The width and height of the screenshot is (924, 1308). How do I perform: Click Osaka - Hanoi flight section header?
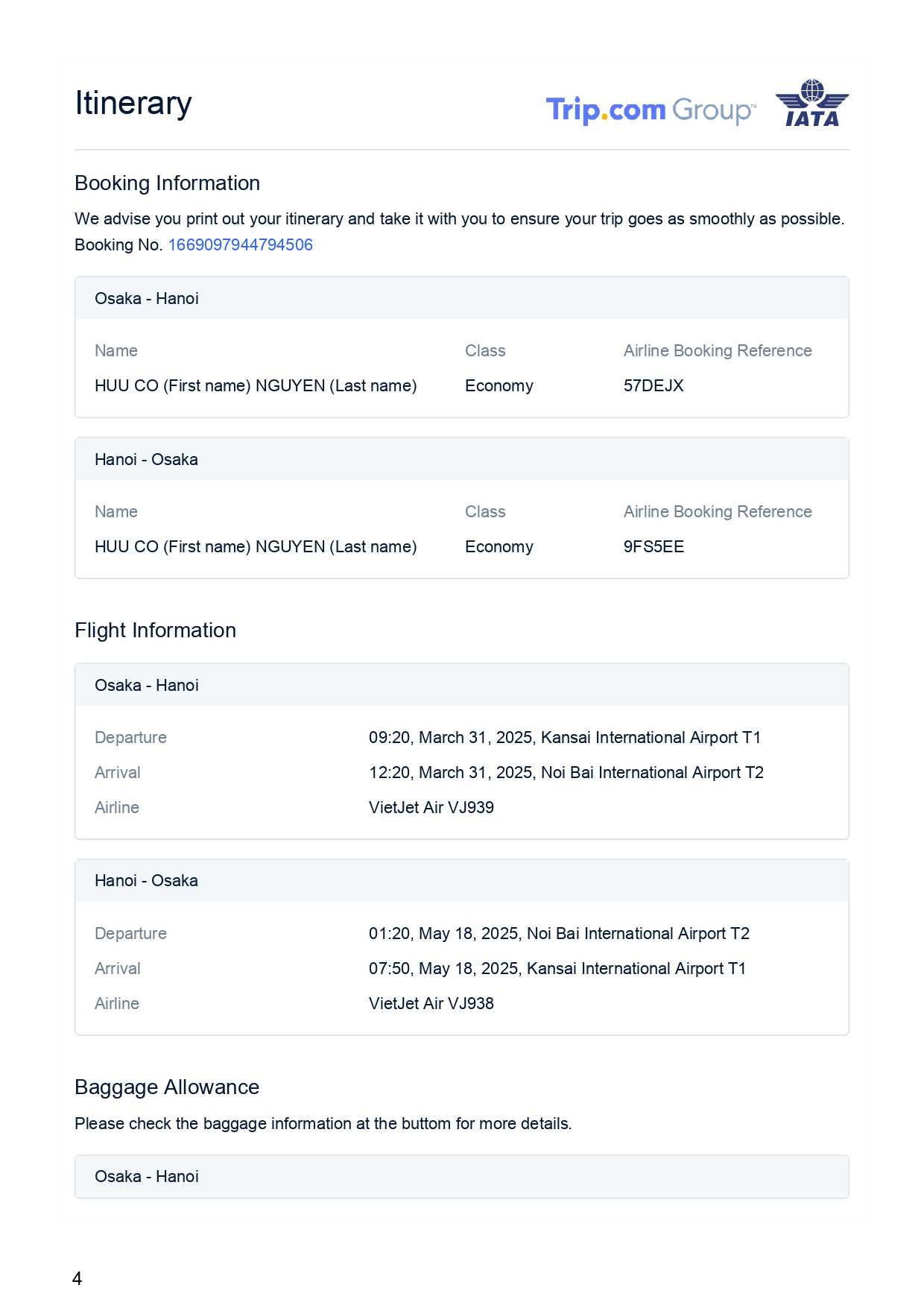pos(147,686)
